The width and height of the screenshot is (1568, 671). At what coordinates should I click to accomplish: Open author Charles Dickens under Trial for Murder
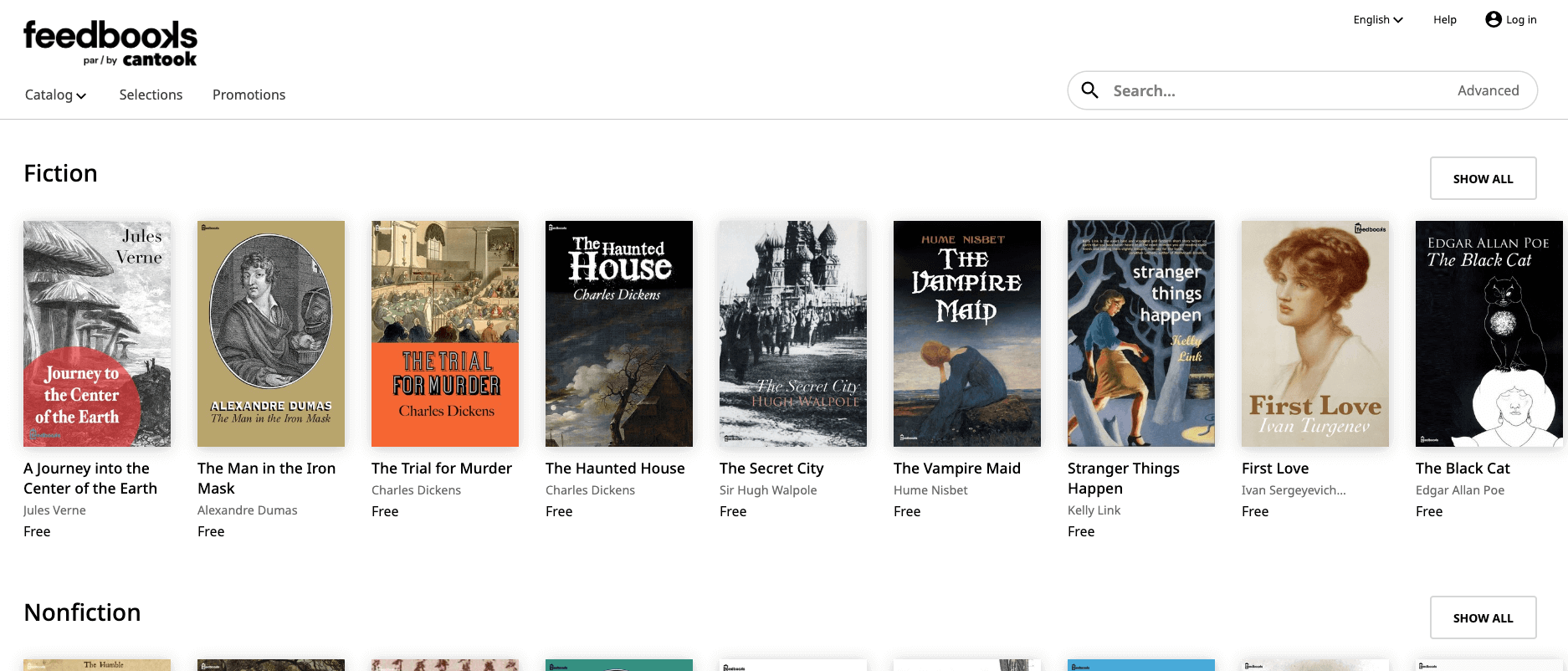click(x=416, y=490)
